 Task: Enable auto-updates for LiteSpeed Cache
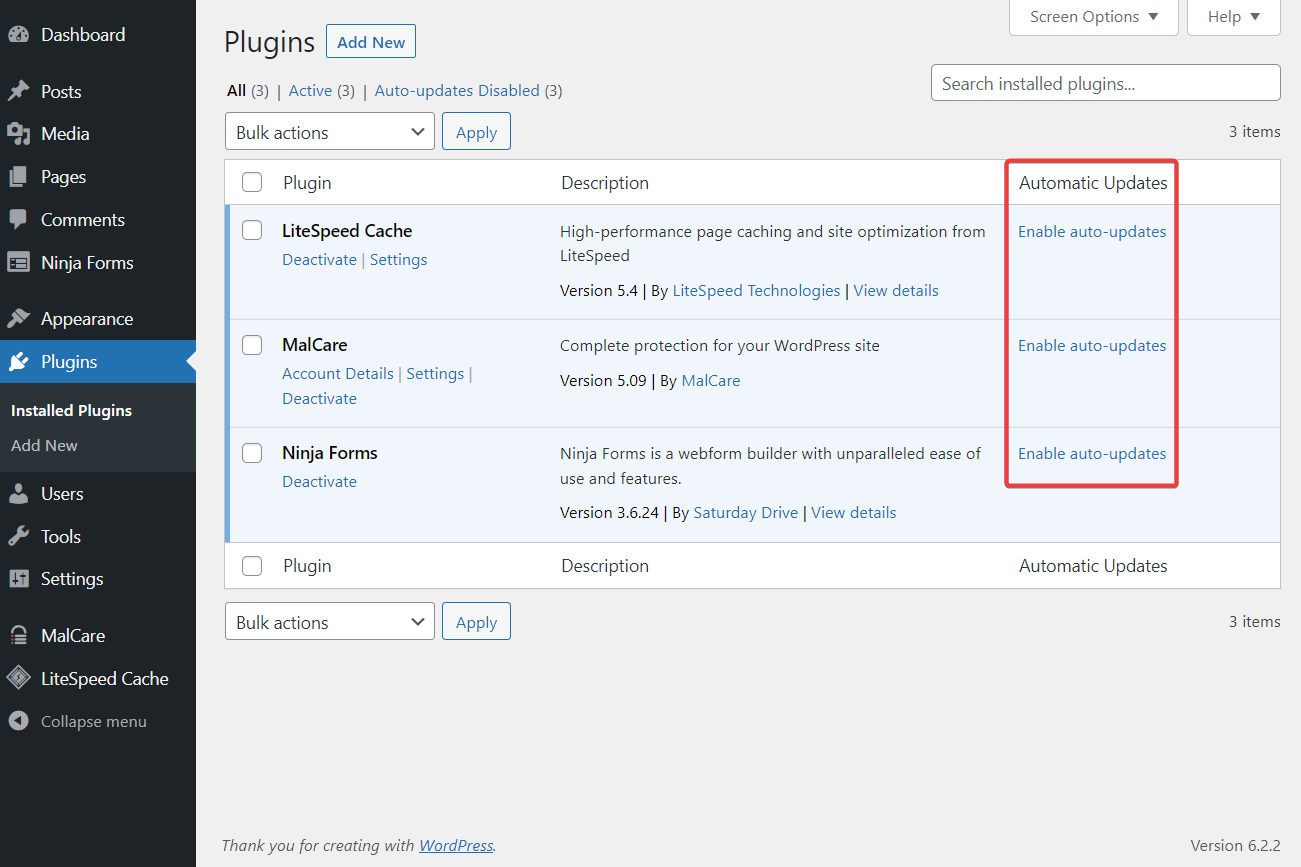(x=1092, y=232)
